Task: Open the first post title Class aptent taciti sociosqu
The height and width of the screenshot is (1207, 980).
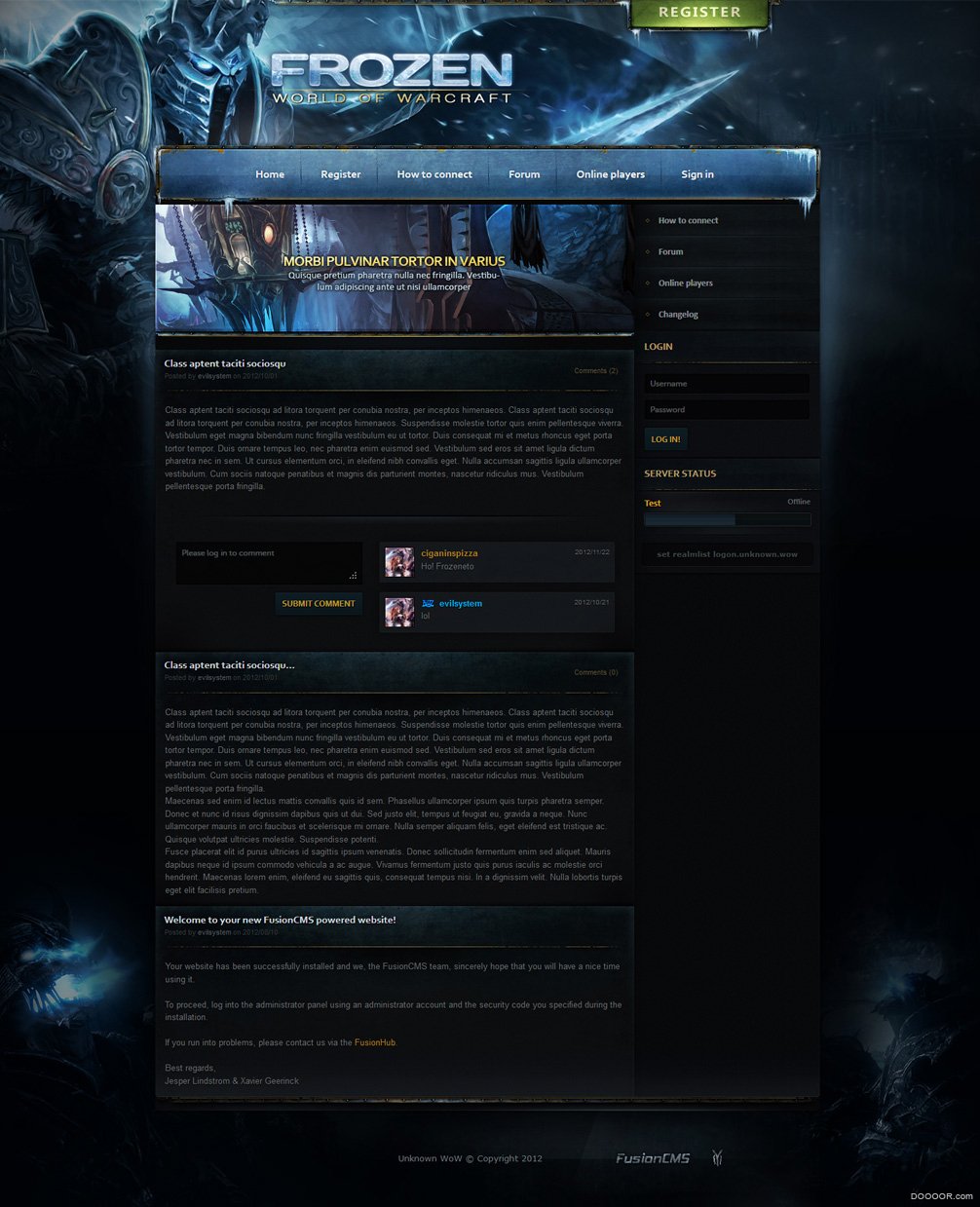Action: [x=225, y=363]
